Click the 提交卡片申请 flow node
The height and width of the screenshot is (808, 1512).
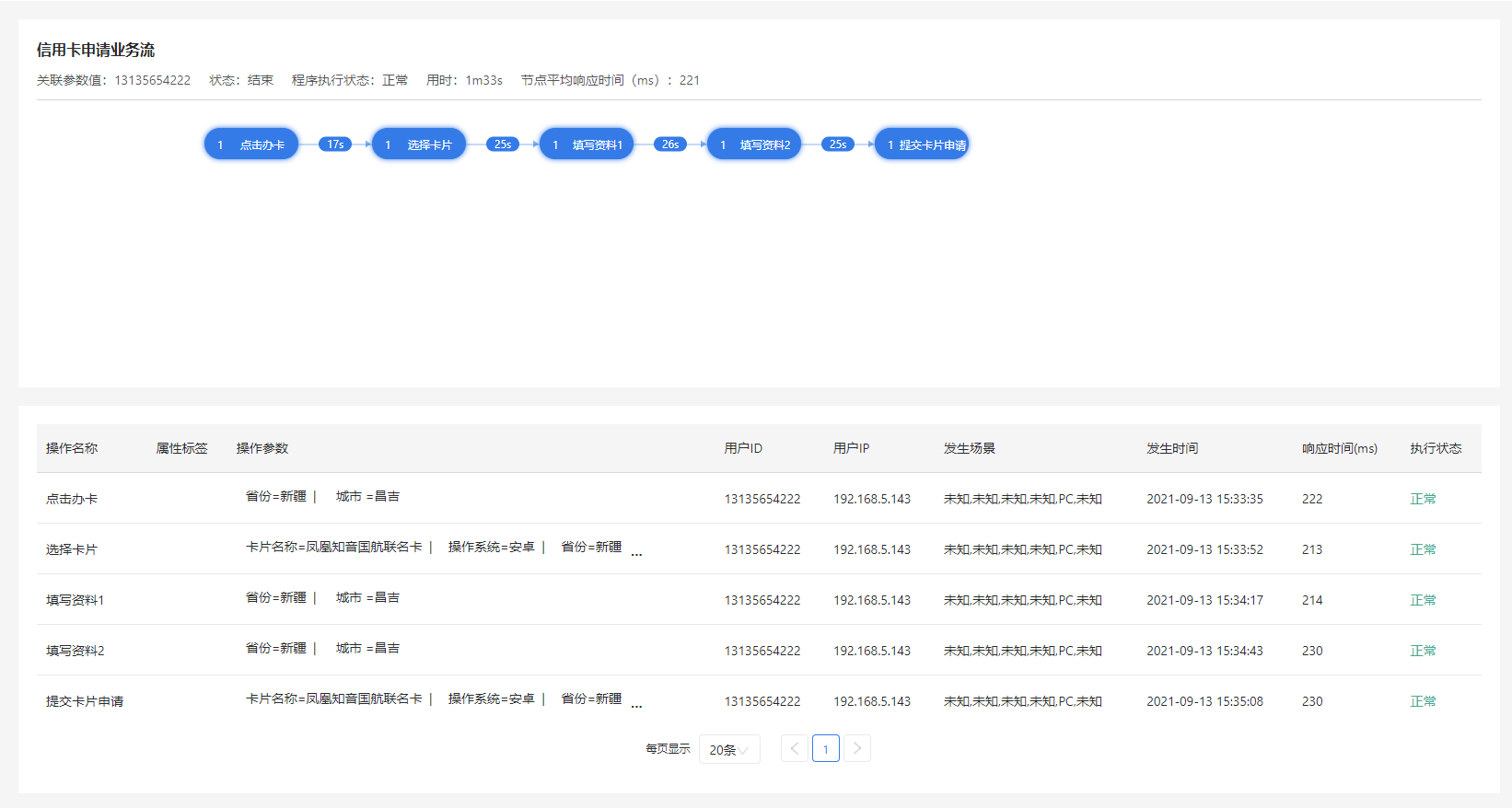click(x=922, y=144)
